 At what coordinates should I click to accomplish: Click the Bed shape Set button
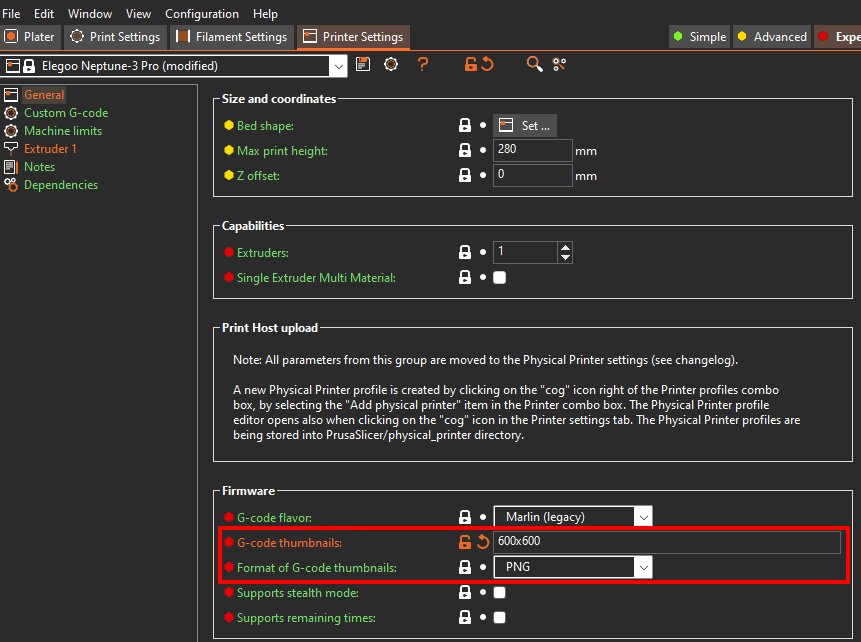(x=526, y=126)
